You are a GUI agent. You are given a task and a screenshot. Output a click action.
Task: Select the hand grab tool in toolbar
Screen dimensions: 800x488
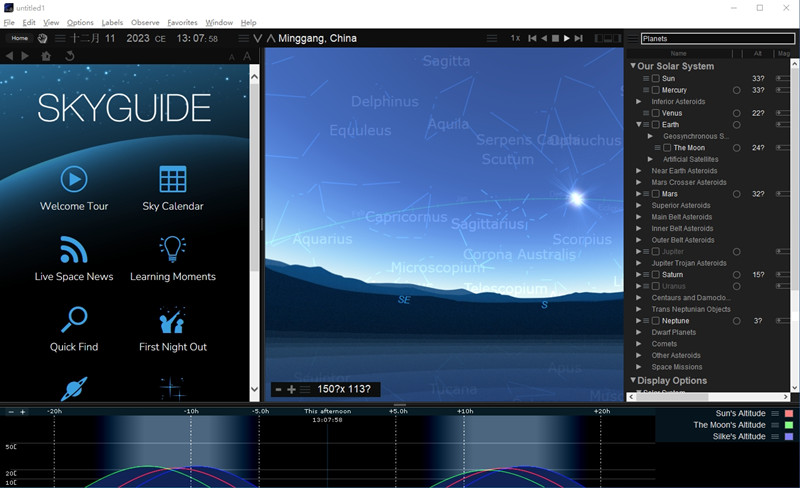[42, 38]
